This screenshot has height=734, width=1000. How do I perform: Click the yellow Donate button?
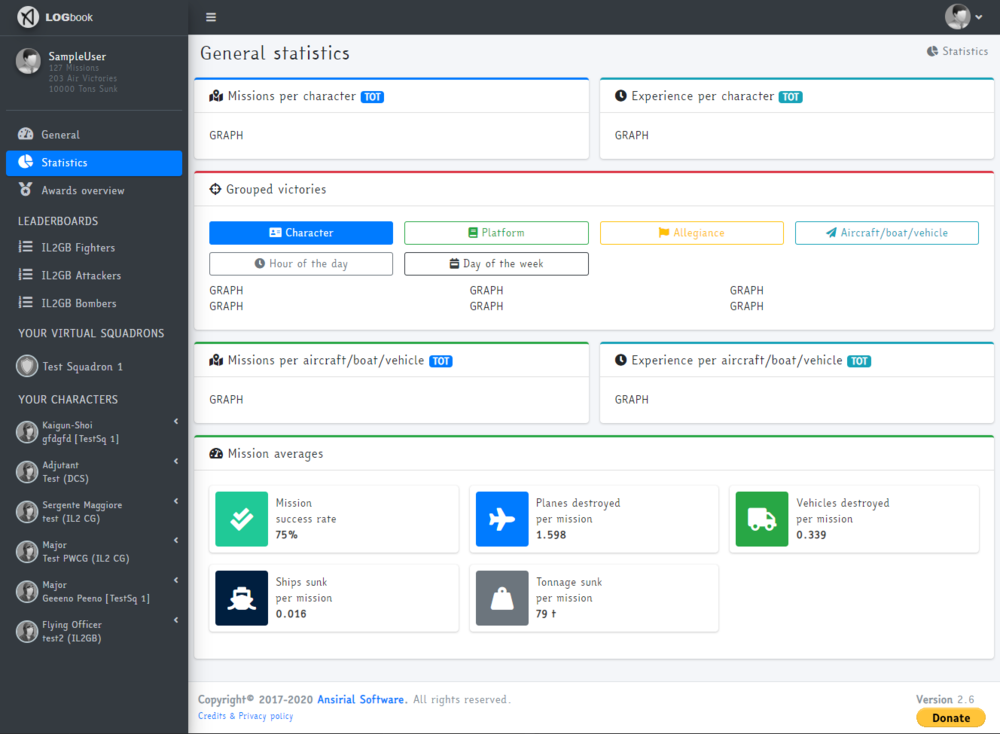pyautogui.click(x=950, y=718)
